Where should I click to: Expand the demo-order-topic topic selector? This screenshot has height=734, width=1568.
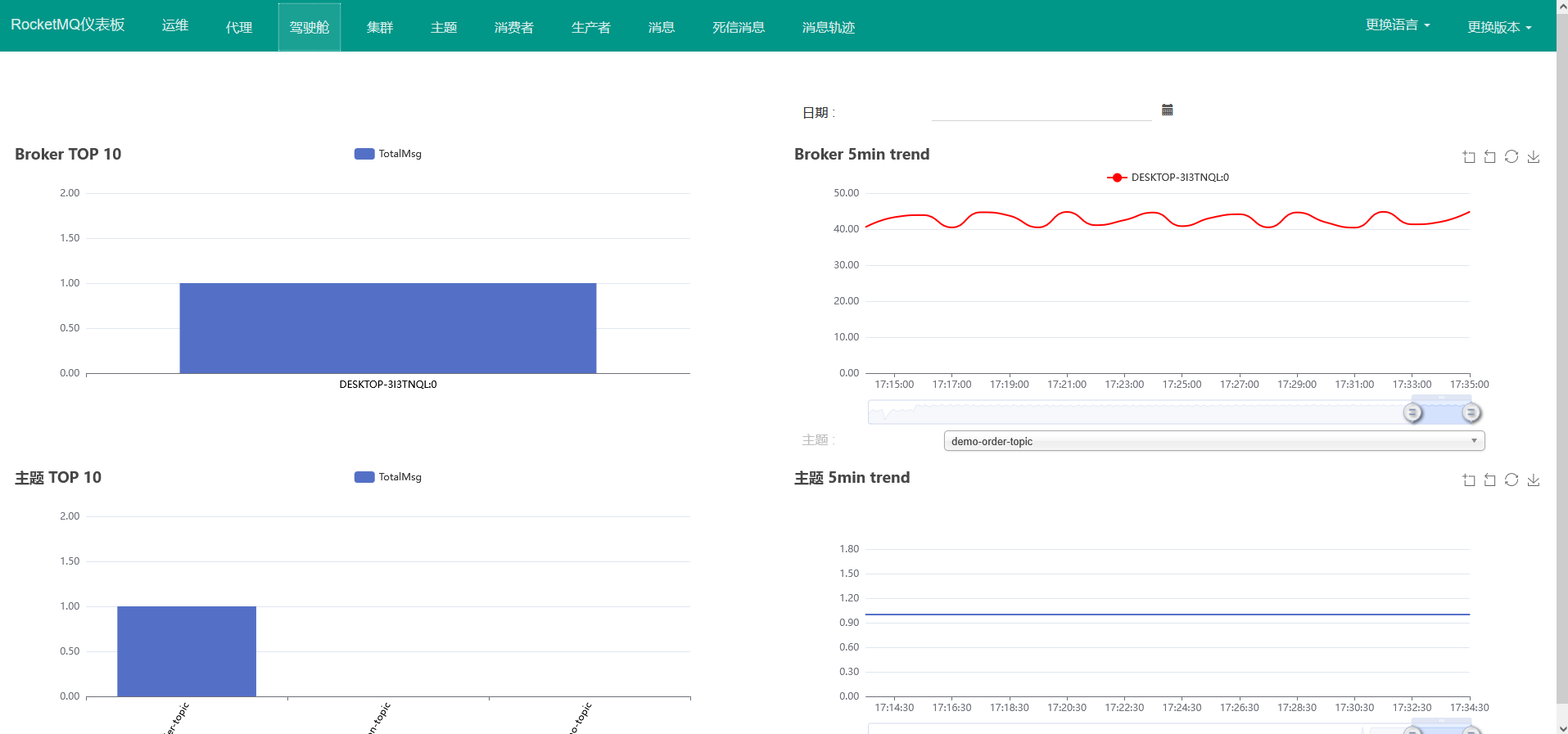pos(1213,441)
